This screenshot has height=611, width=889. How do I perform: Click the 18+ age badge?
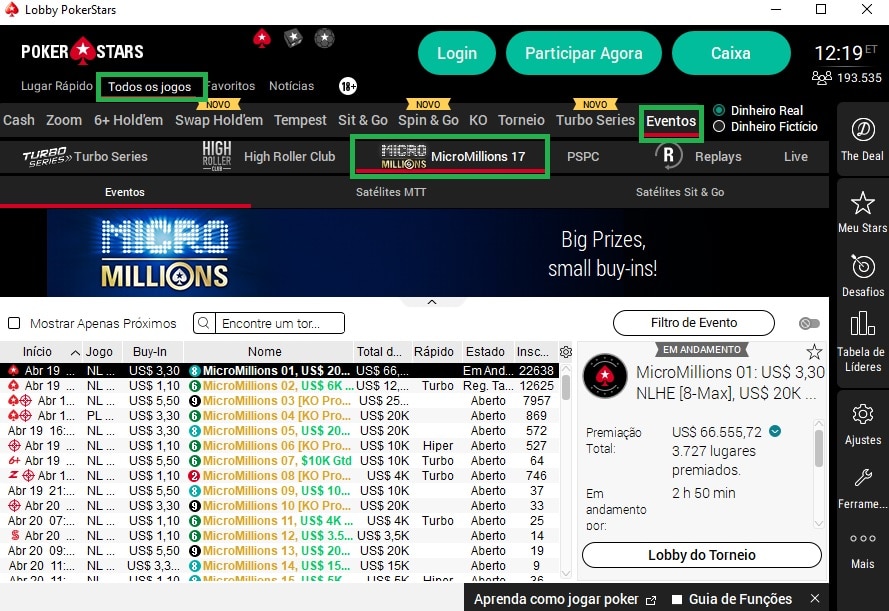348,86
